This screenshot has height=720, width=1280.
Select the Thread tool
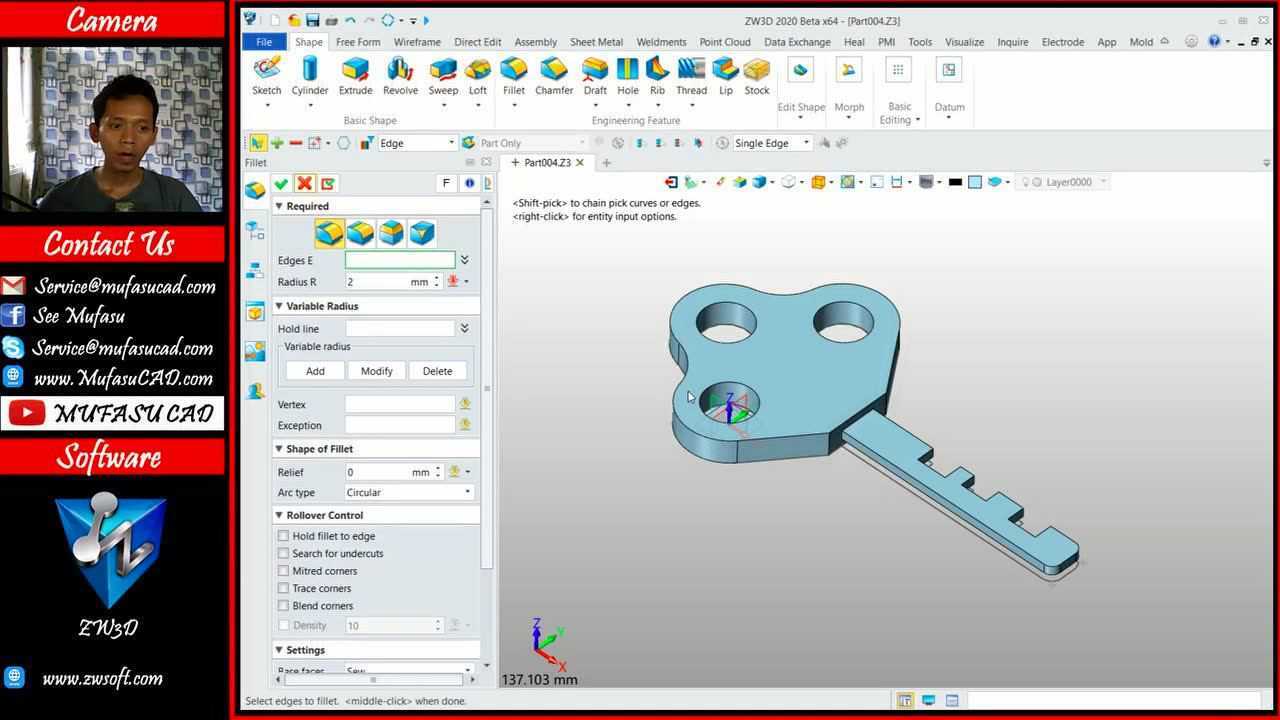coord(690,75)
